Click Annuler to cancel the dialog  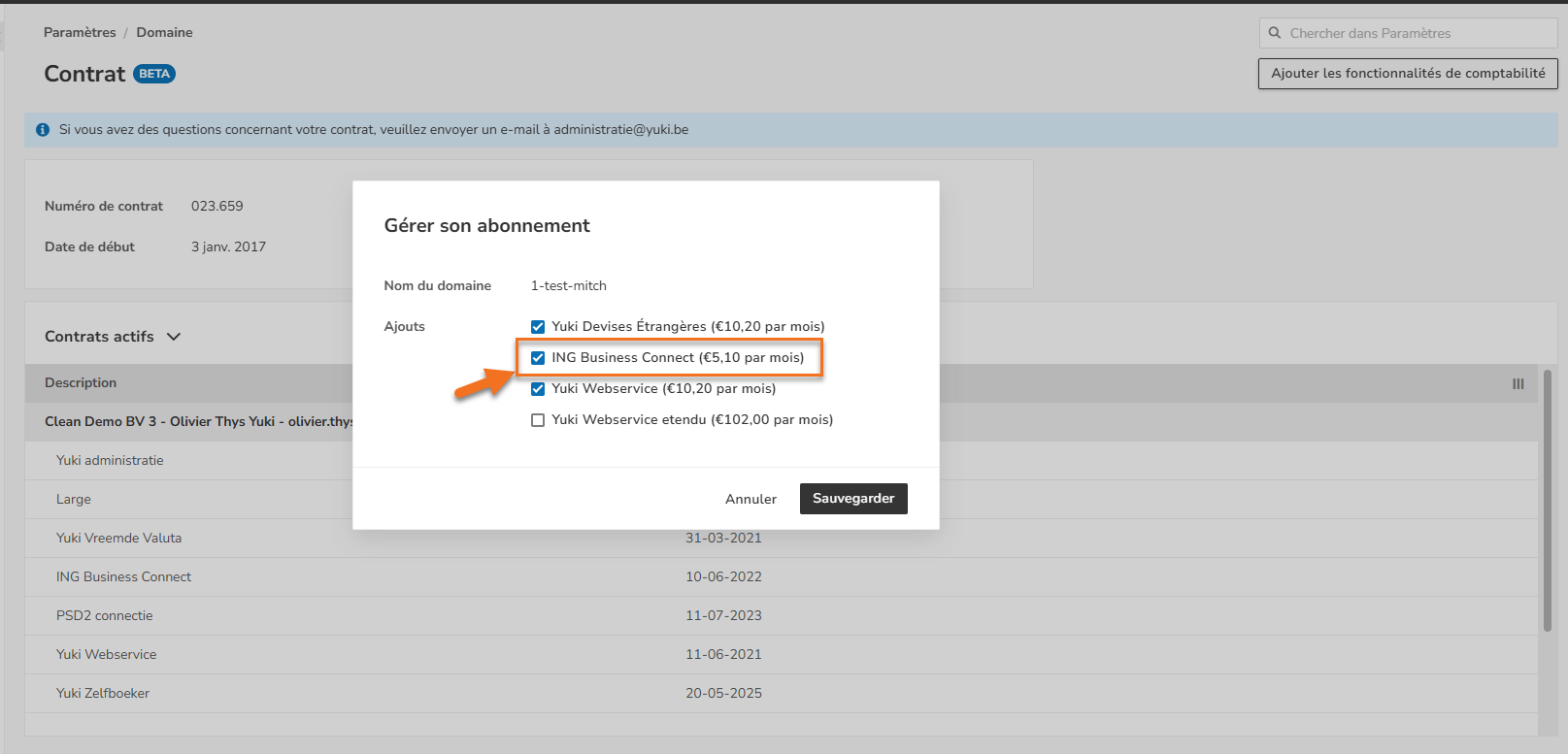click(x=751, y=499)
